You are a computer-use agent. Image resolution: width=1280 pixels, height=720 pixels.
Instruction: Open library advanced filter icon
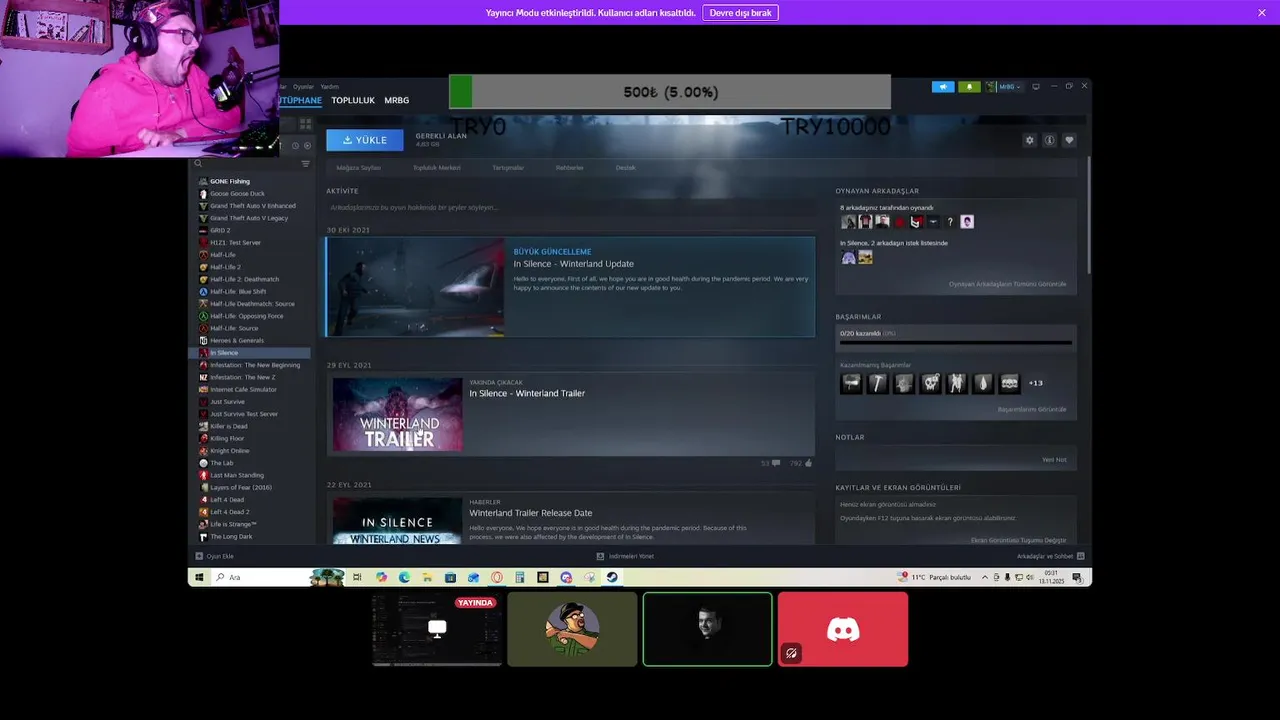306,163
